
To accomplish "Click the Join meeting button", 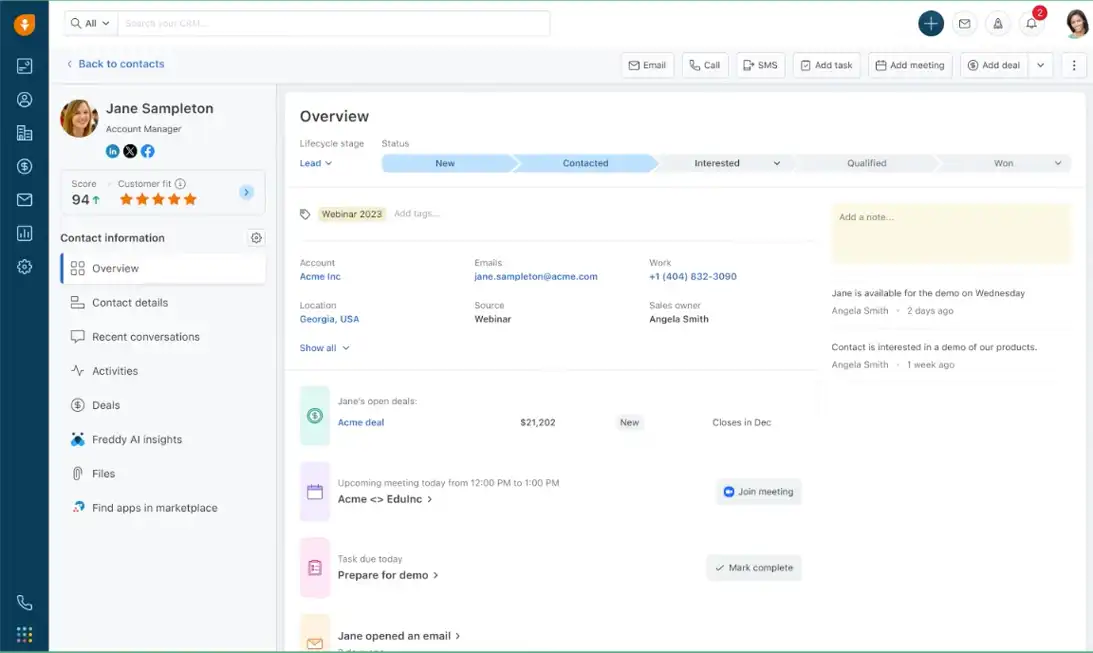I will 758,491.
